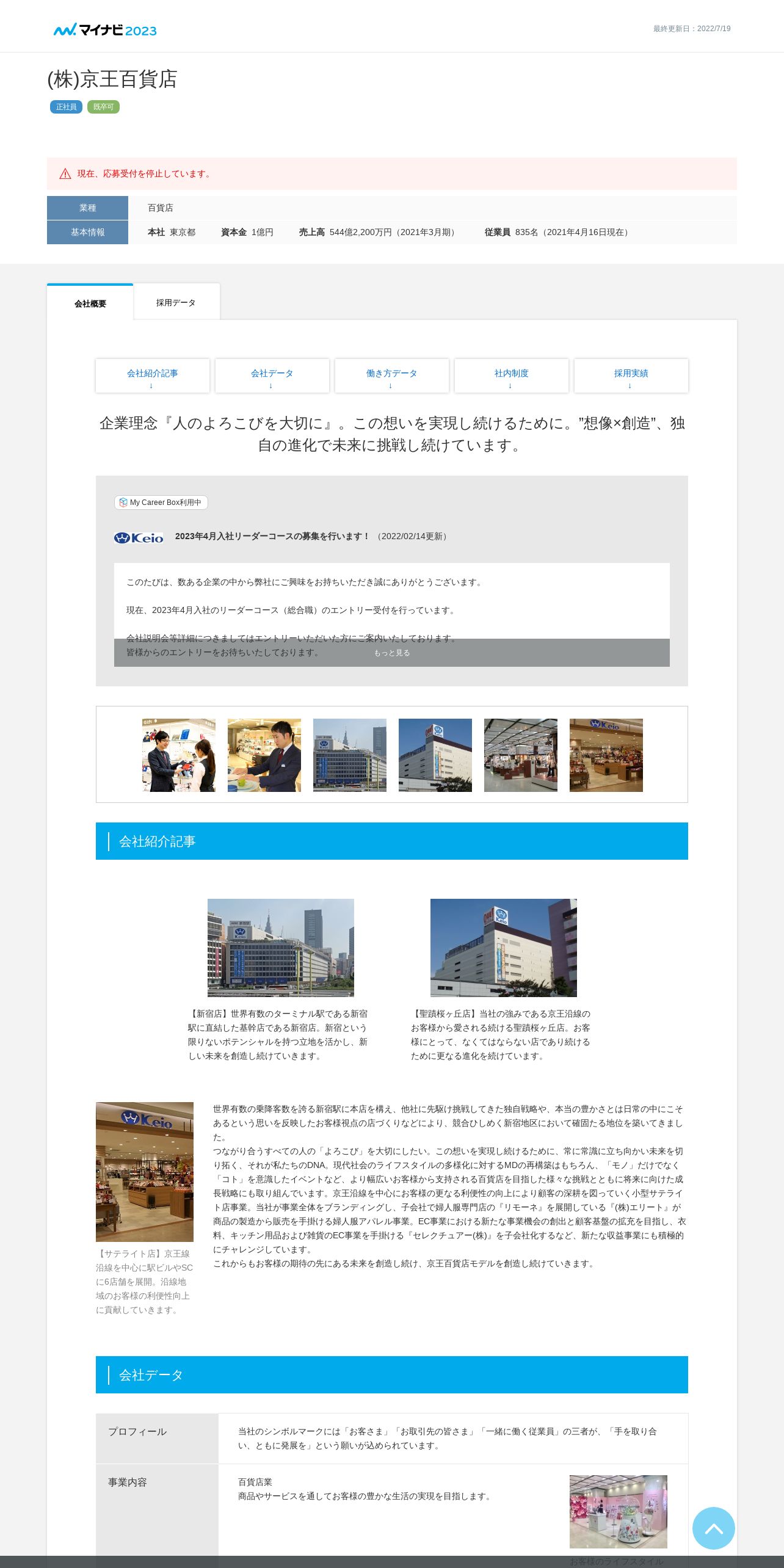The image size is (784, 1568).
Task: Click the large 新宿店 building photo
Action: 281,948
